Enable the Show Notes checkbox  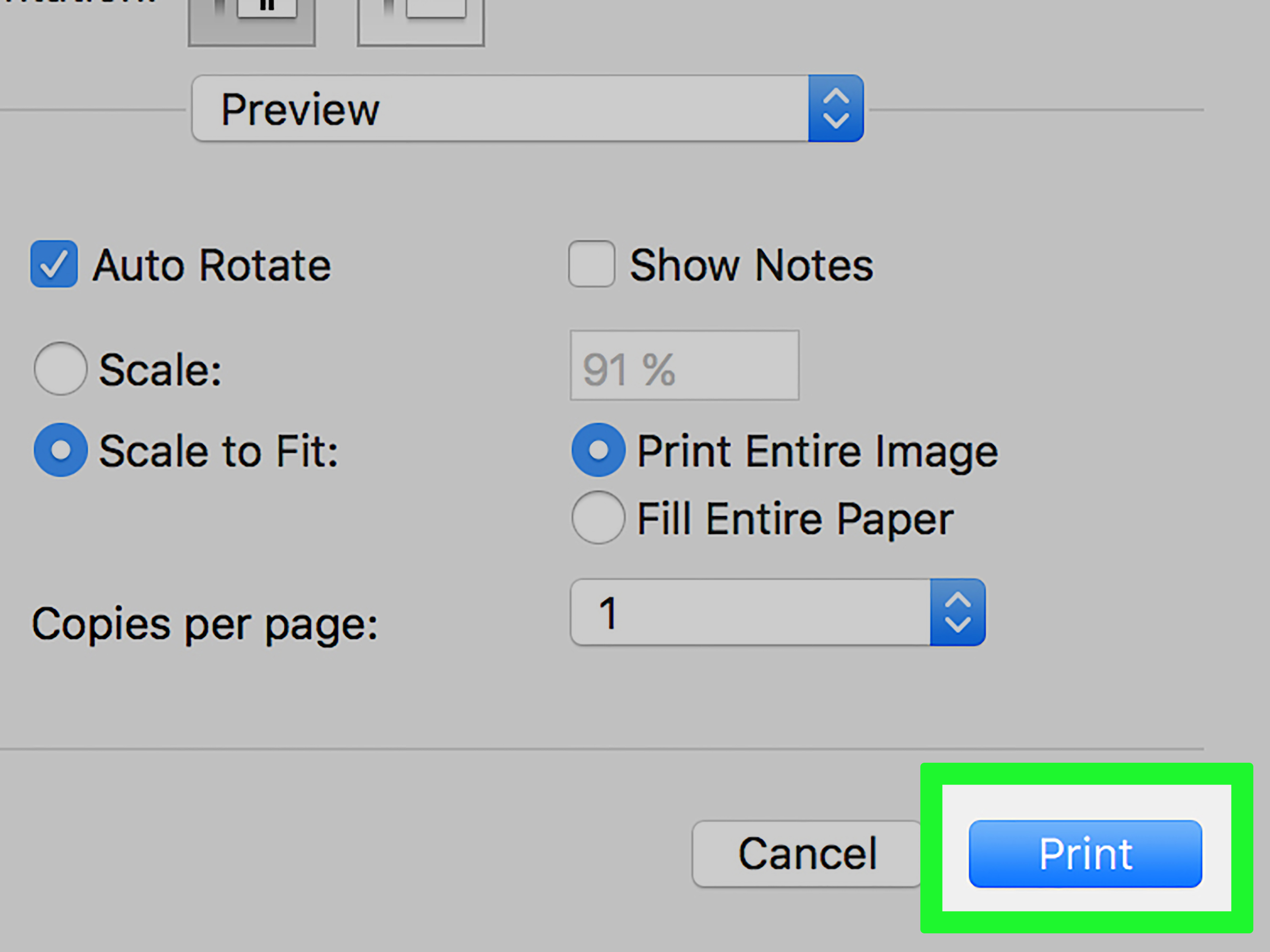[x=591, y=264]
